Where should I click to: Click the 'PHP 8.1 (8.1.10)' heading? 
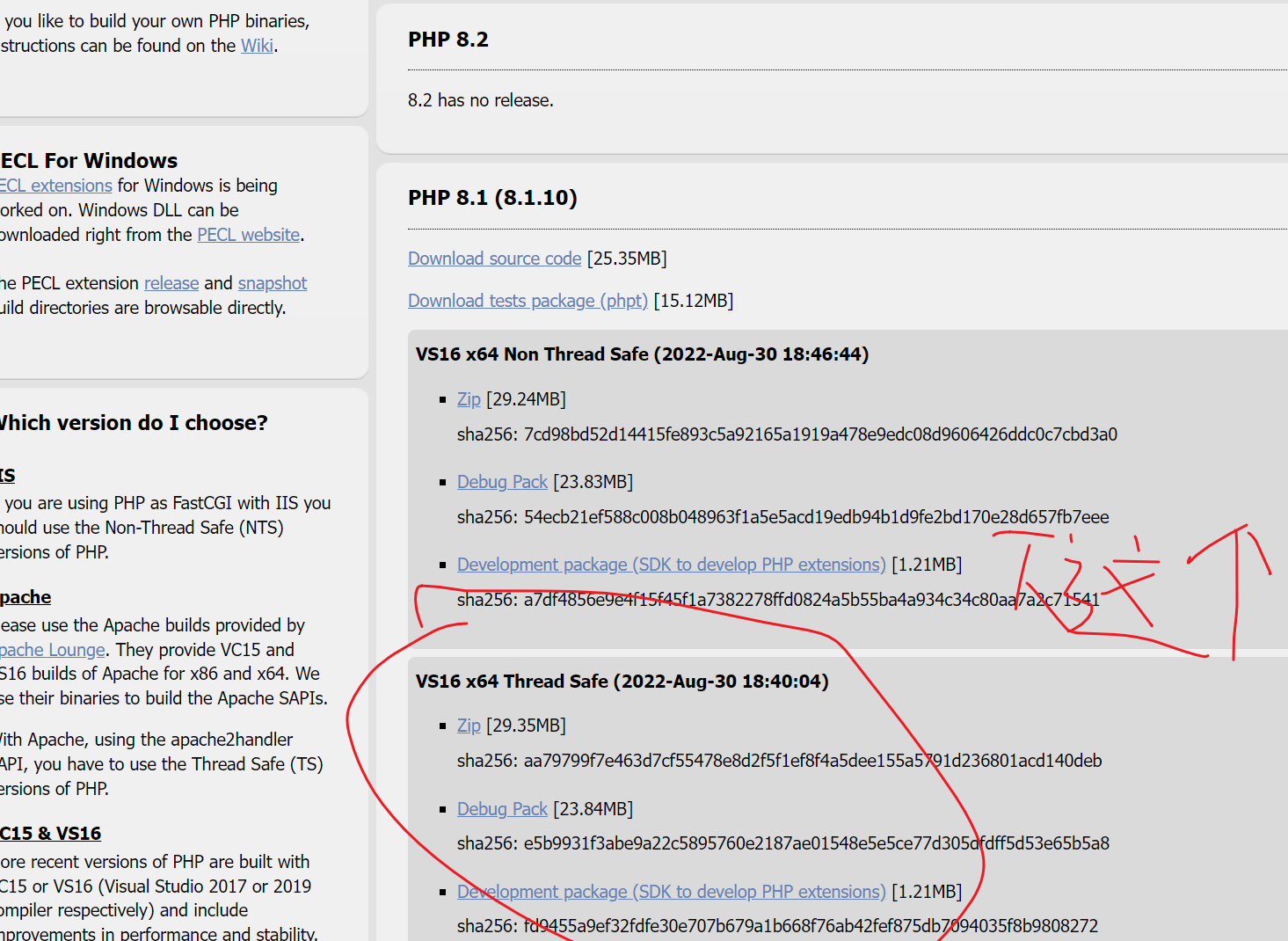coord(492,198)
